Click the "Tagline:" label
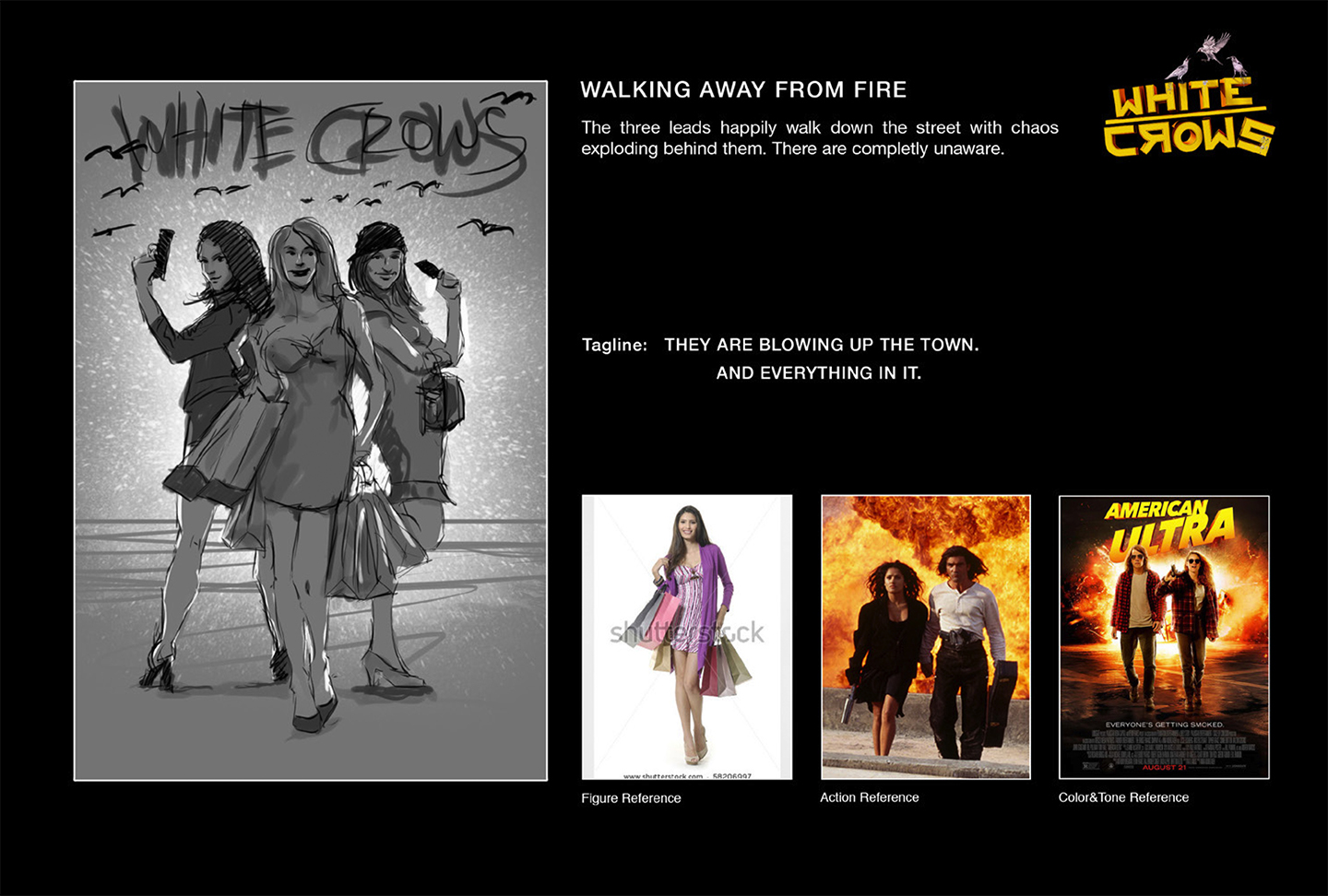This screenshot has width=1328, height=896. click(x=614, y=345)
